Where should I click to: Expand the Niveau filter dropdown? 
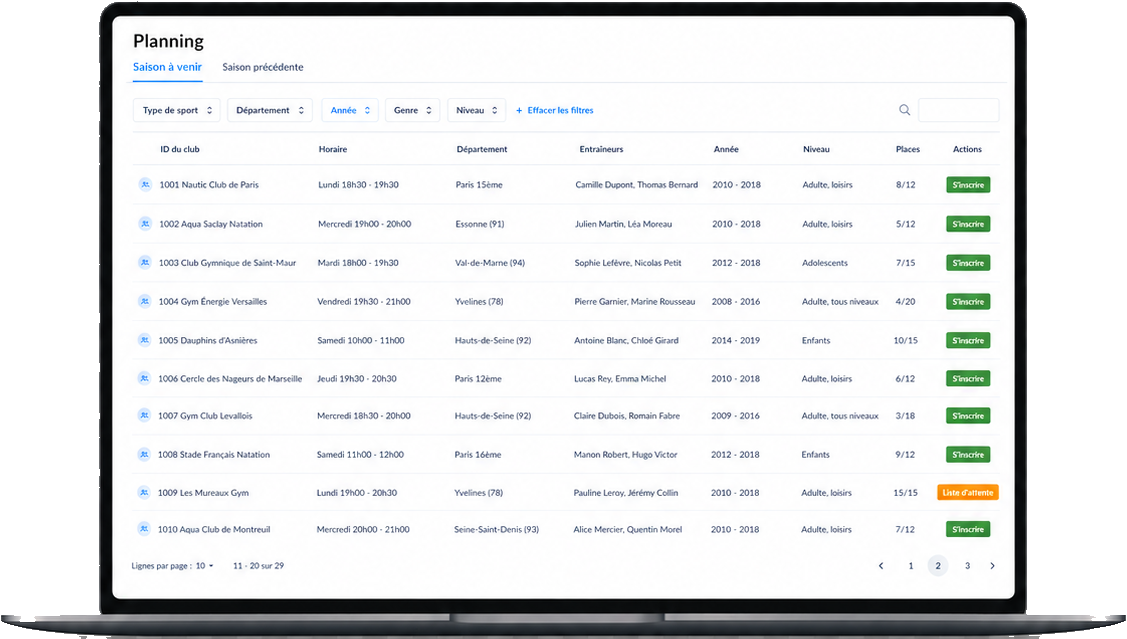click(477, 110)
